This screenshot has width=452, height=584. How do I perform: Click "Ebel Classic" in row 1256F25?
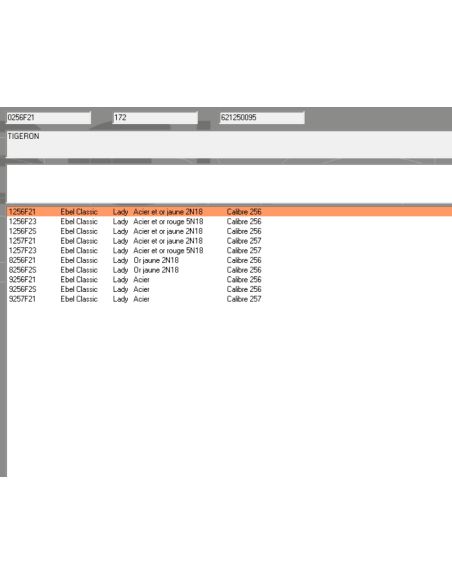(79, 231)
